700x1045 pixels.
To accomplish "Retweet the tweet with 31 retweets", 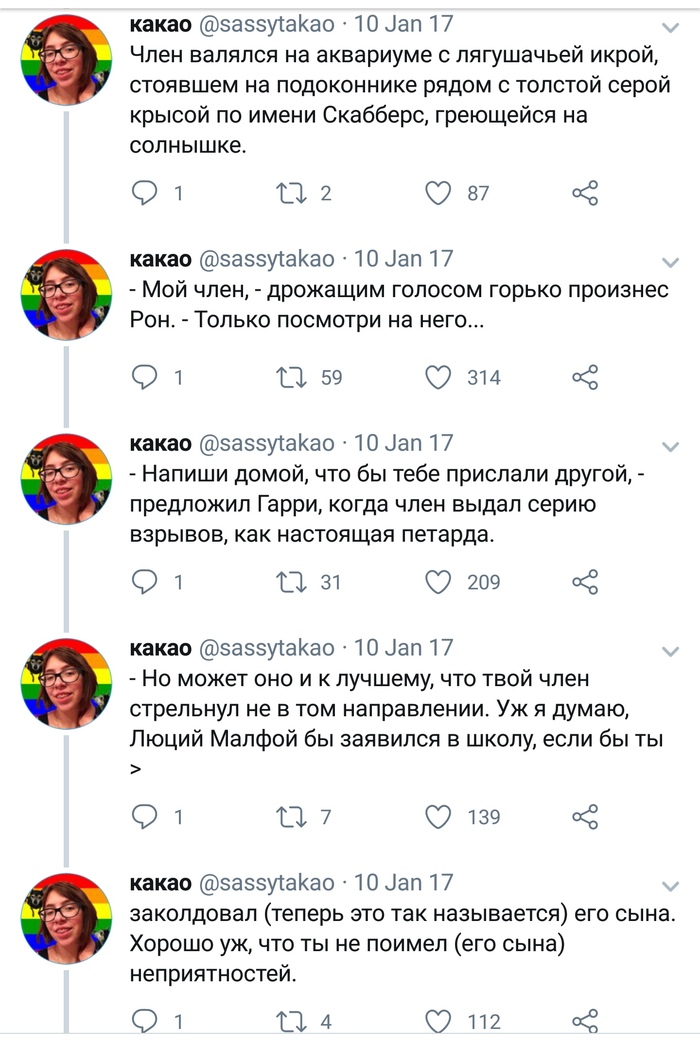I will coord(290,581).
